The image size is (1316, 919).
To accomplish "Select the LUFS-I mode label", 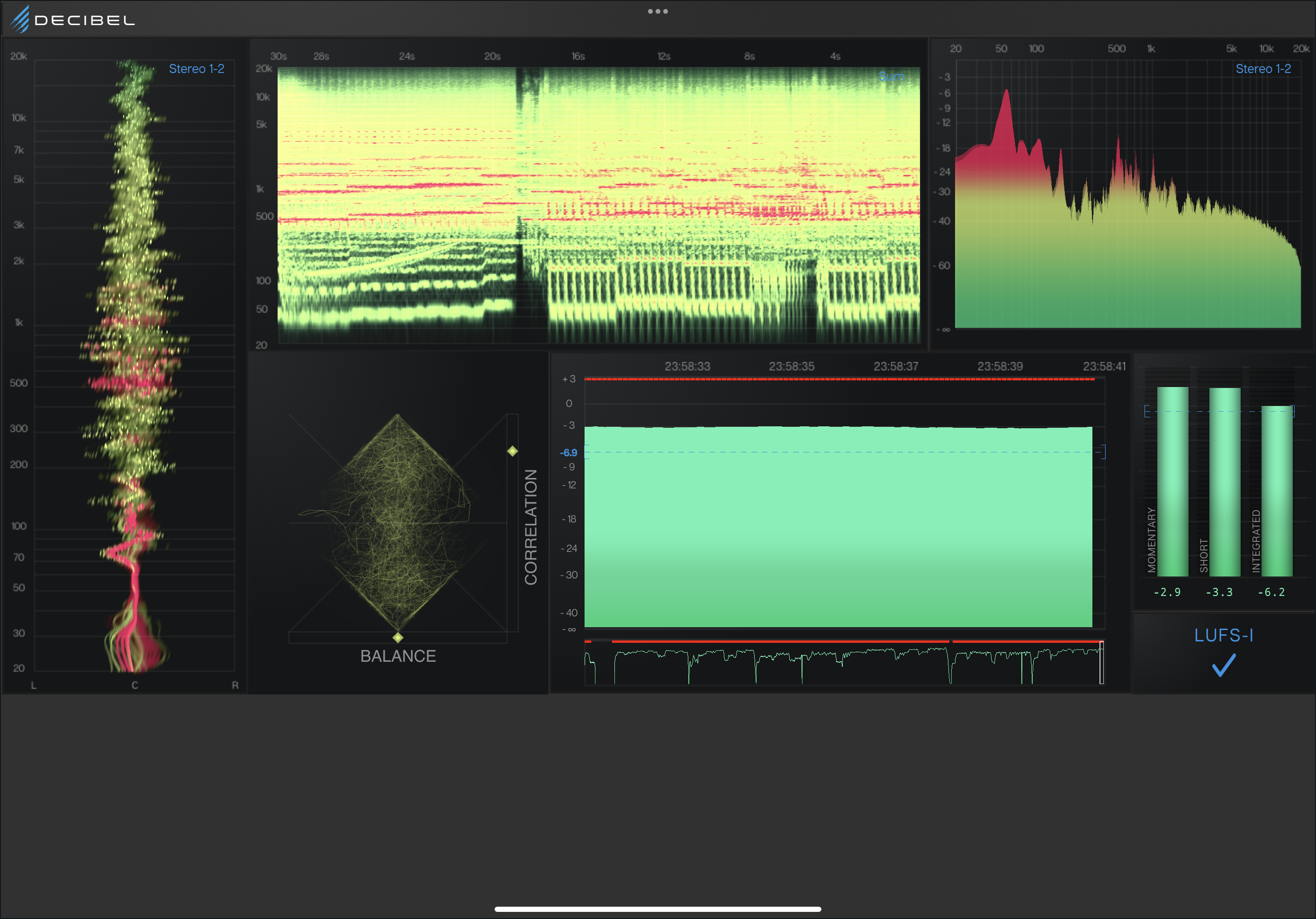I will [x=1223, y=635].
